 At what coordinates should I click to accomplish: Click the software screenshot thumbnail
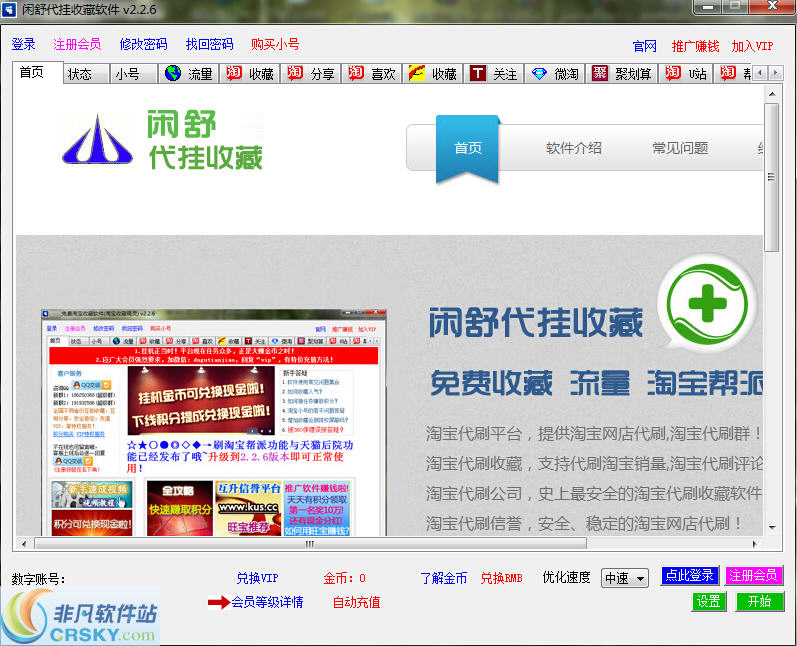[x=213, y=422]
